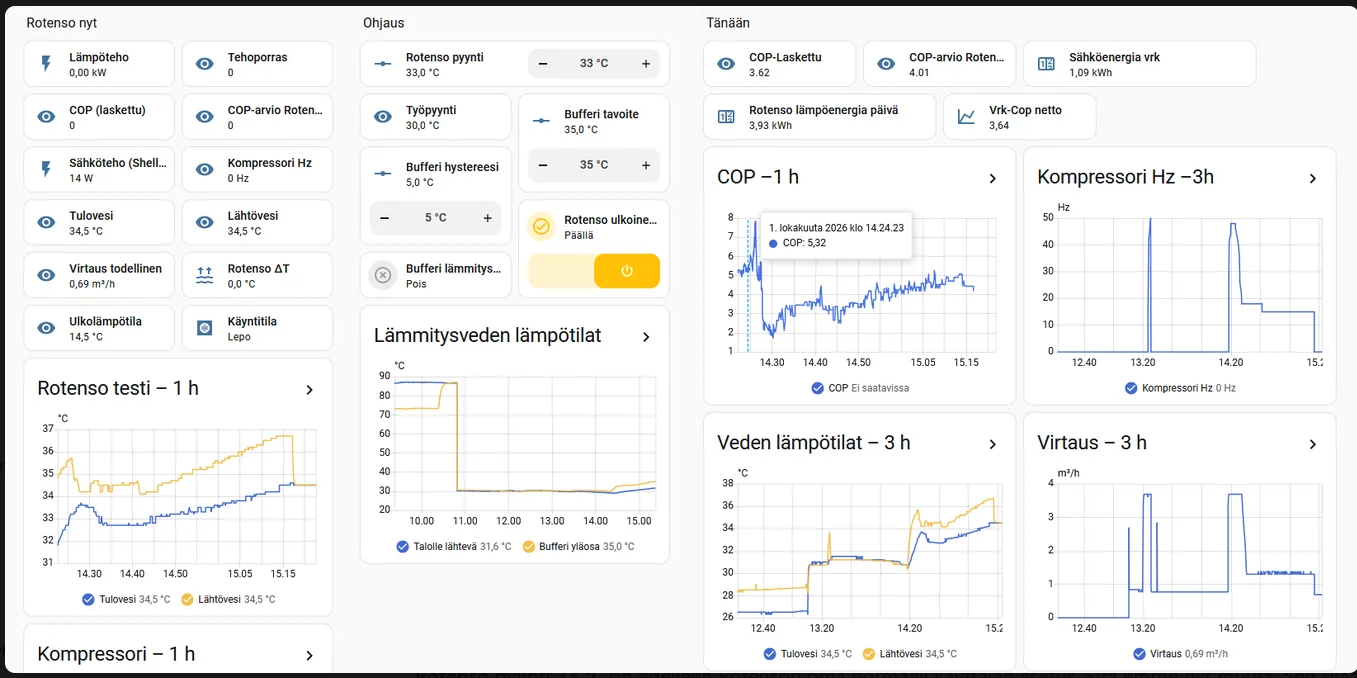This screenshot has height=678, width=1357.
Task: Open the COP-Laskettu 3.62 card
Action: pos(780,64)
